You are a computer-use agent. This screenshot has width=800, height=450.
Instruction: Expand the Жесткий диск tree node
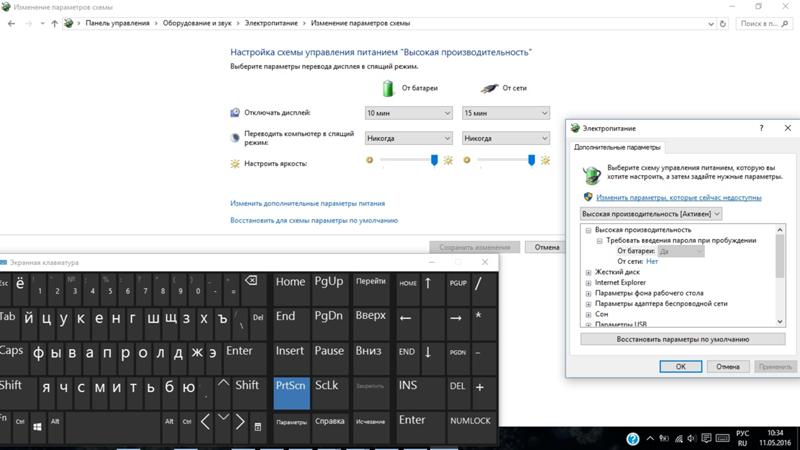[x=588, y=272]
